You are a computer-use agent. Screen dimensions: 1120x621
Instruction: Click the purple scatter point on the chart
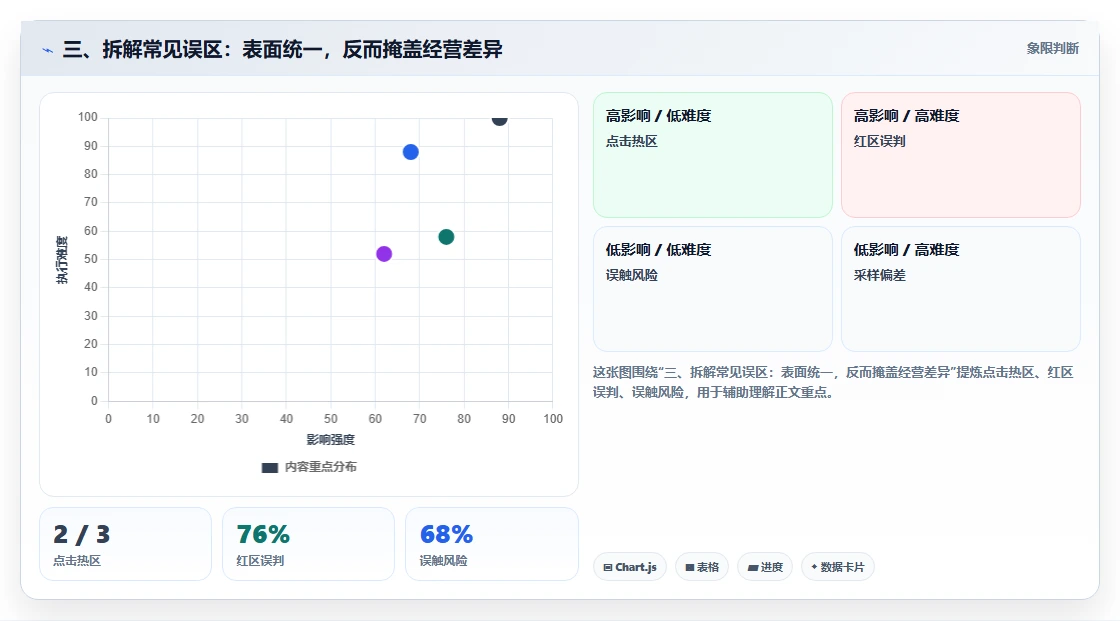384,254
